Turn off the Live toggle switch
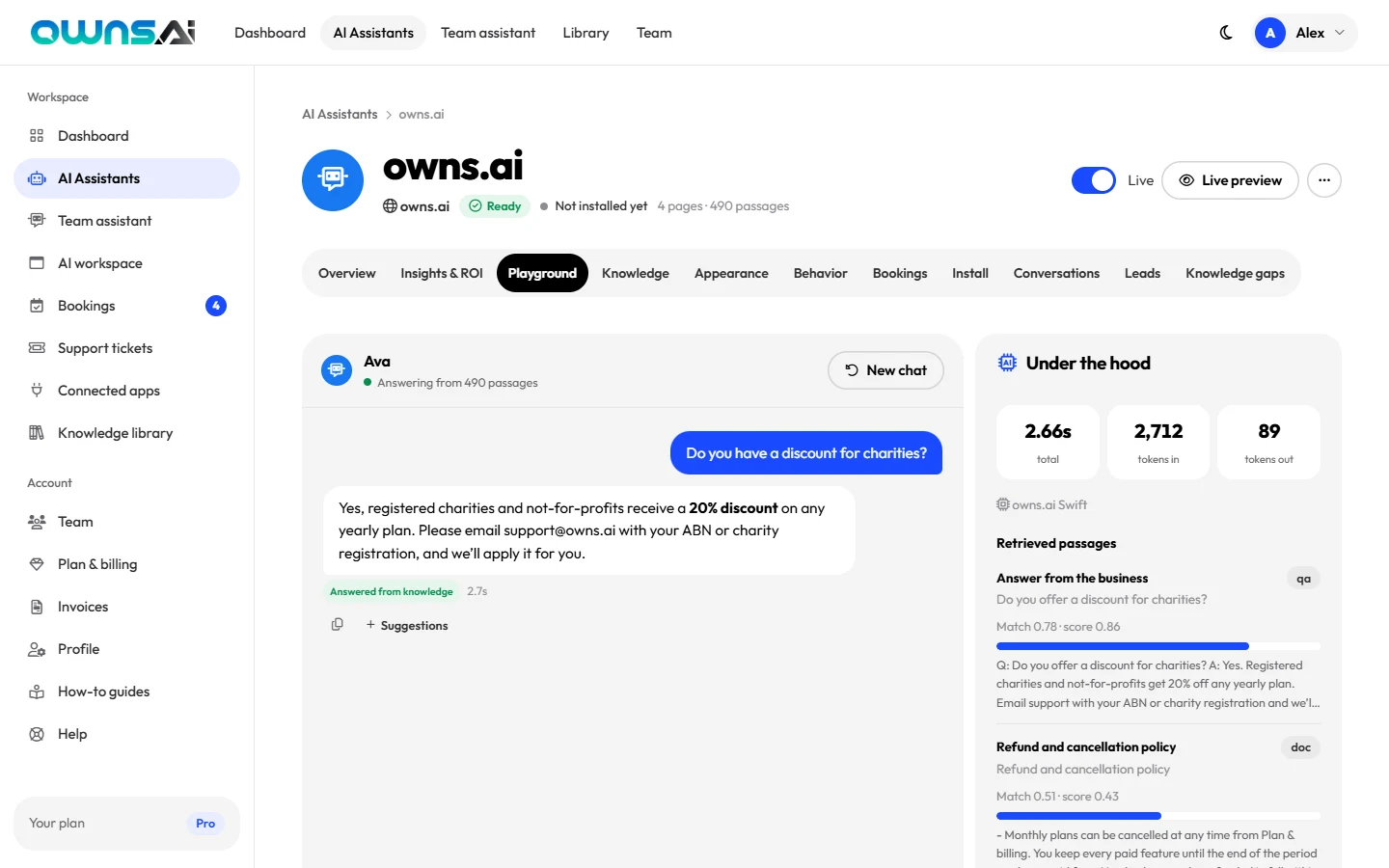 (1094, 180)
